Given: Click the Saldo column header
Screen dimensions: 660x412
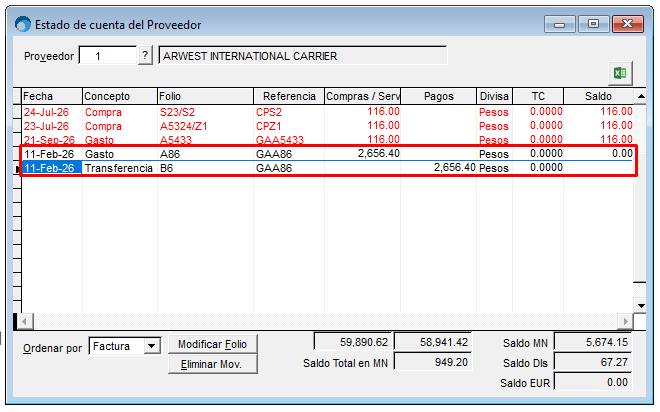Looking at the screenshot, I should pos(598,96).
